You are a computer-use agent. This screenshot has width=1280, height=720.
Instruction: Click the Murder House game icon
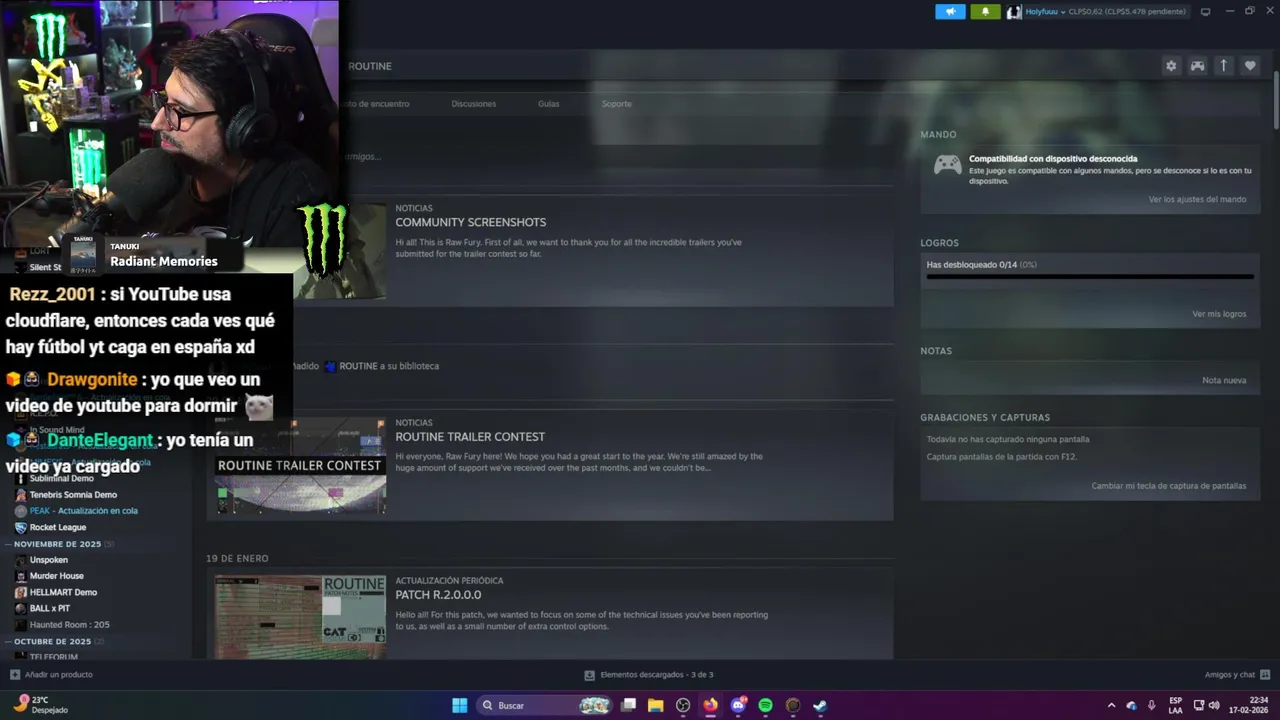[x=21, y=576]
